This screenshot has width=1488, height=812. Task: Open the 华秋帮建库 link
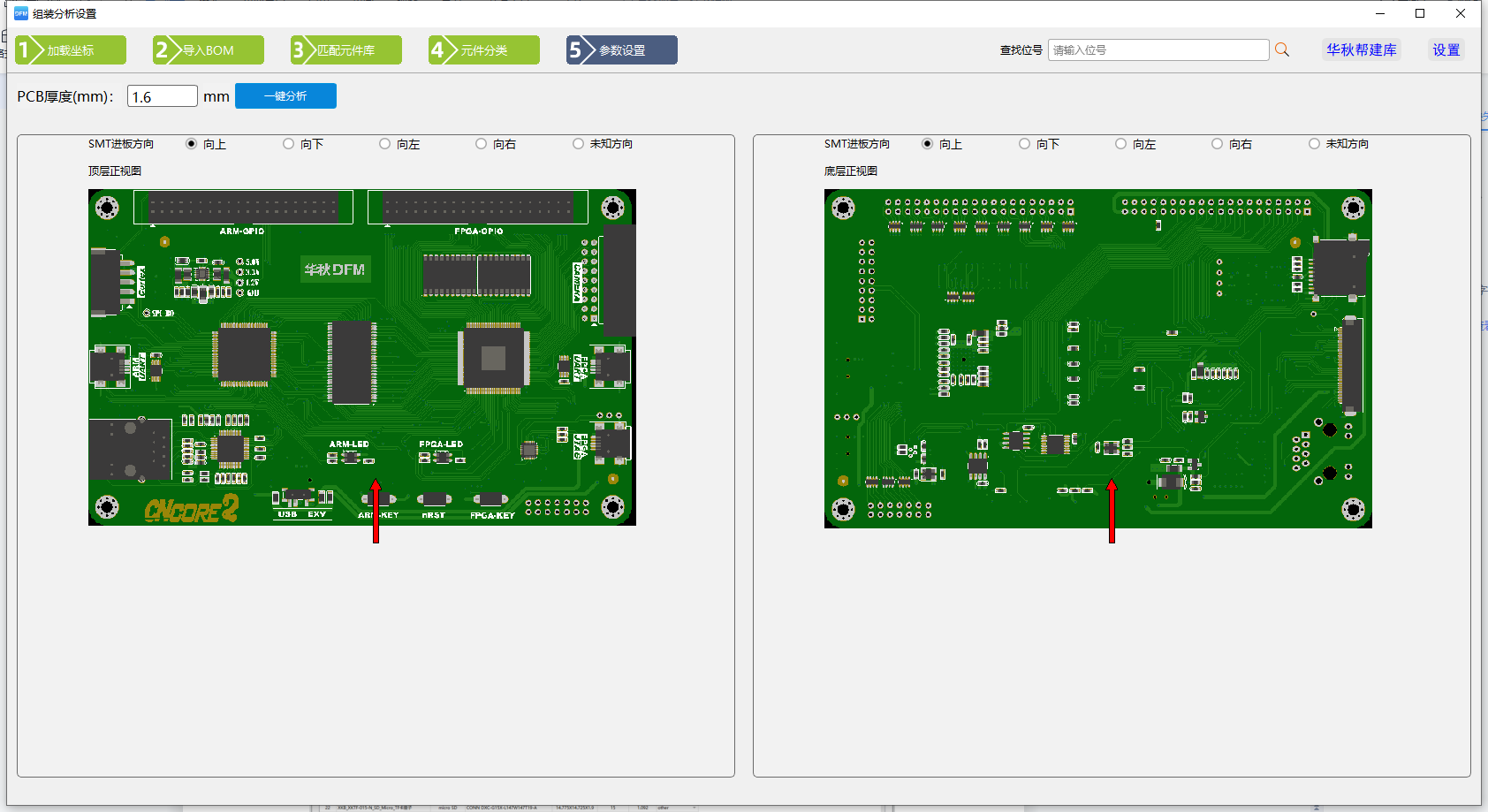[x=1361, y=50]
